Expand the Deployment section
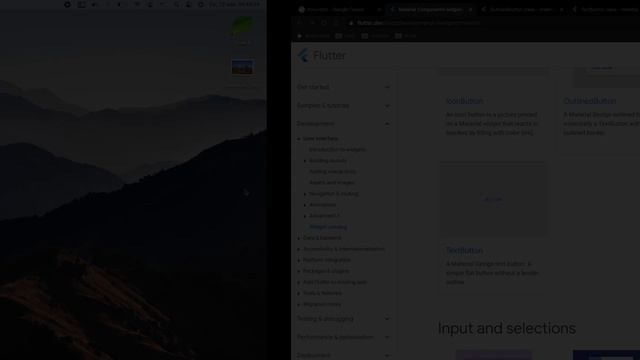Viewport: 640px width, 360px height. 343,355
